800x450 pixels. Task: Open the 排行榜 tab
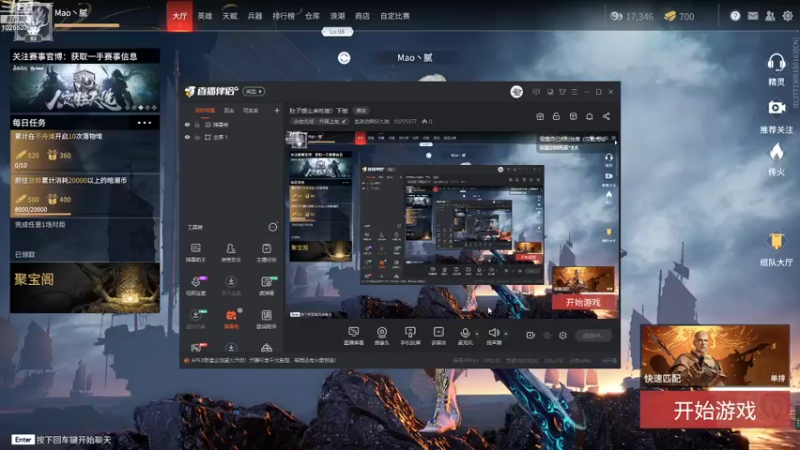pyautogui.click(x=284, y=16)
